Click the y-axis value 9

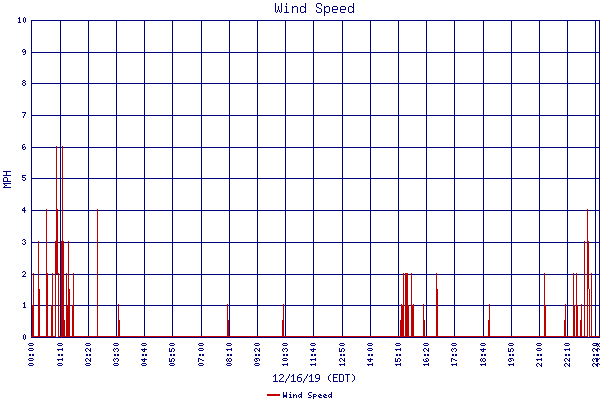[24, 52]
